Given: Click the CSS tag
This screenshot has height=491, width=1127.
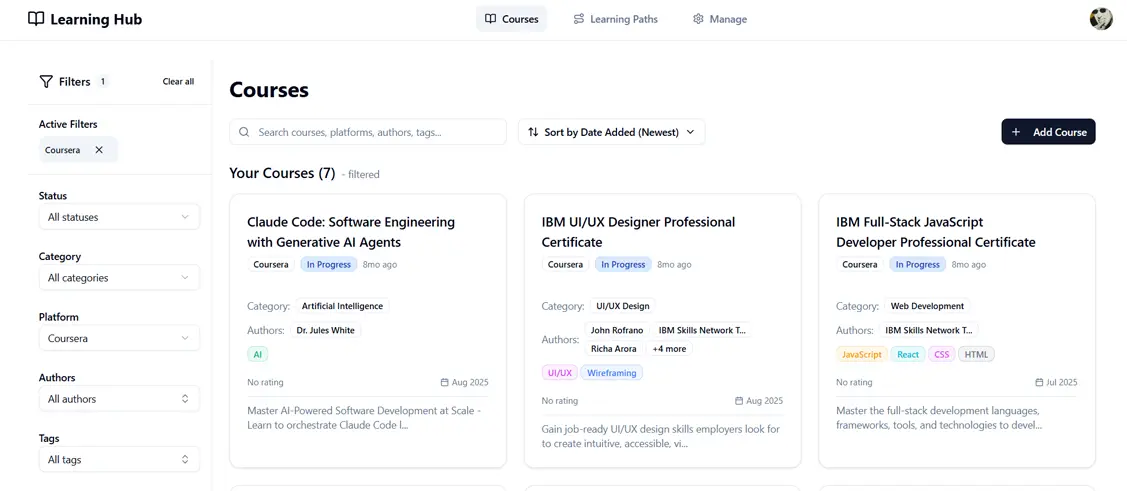Looking at the screenshot, I should (x=942, y=354).
